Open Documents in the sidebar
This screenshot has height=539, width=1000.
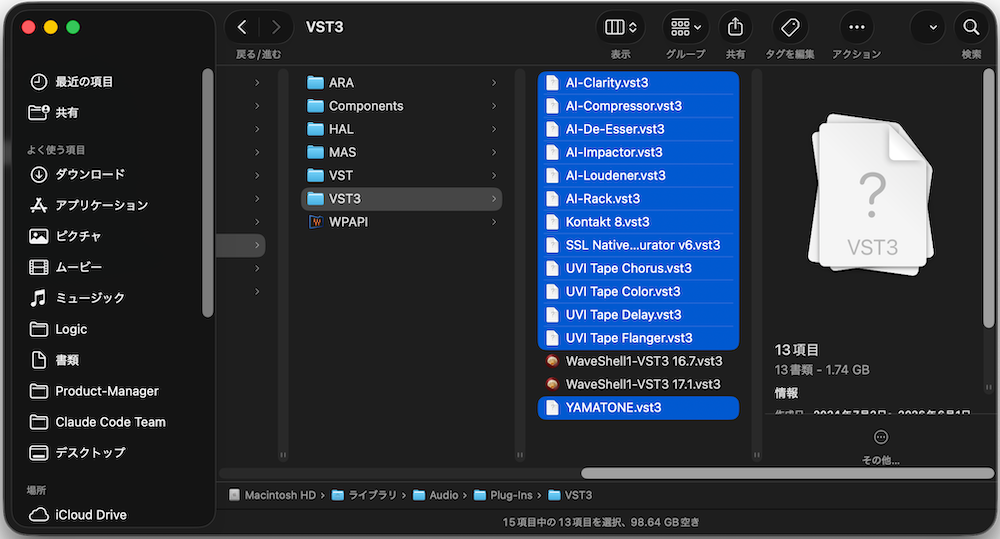54,360
